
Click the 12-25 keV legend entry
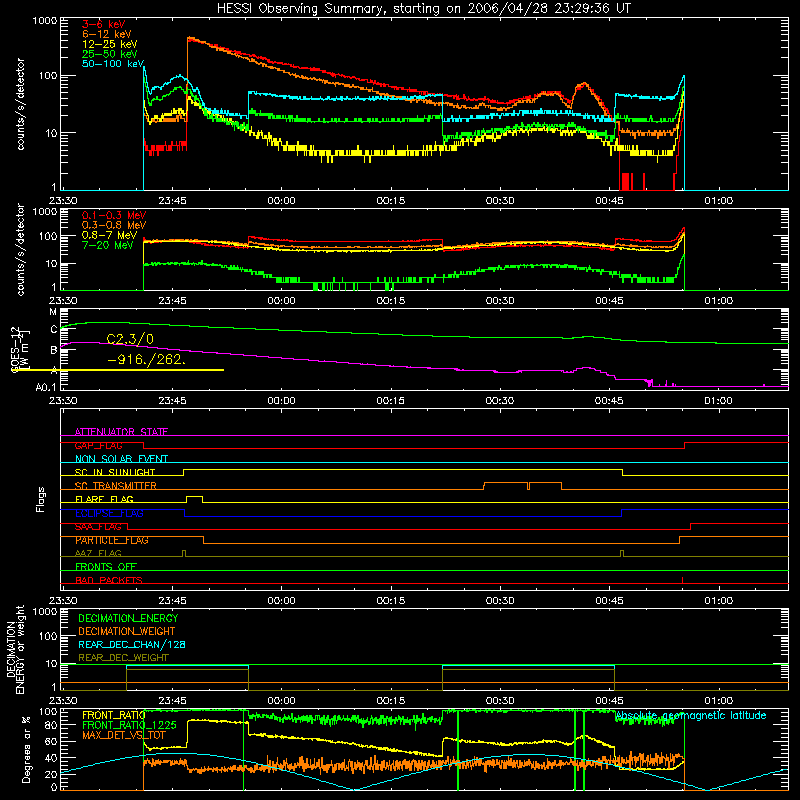tap(110, 44)
